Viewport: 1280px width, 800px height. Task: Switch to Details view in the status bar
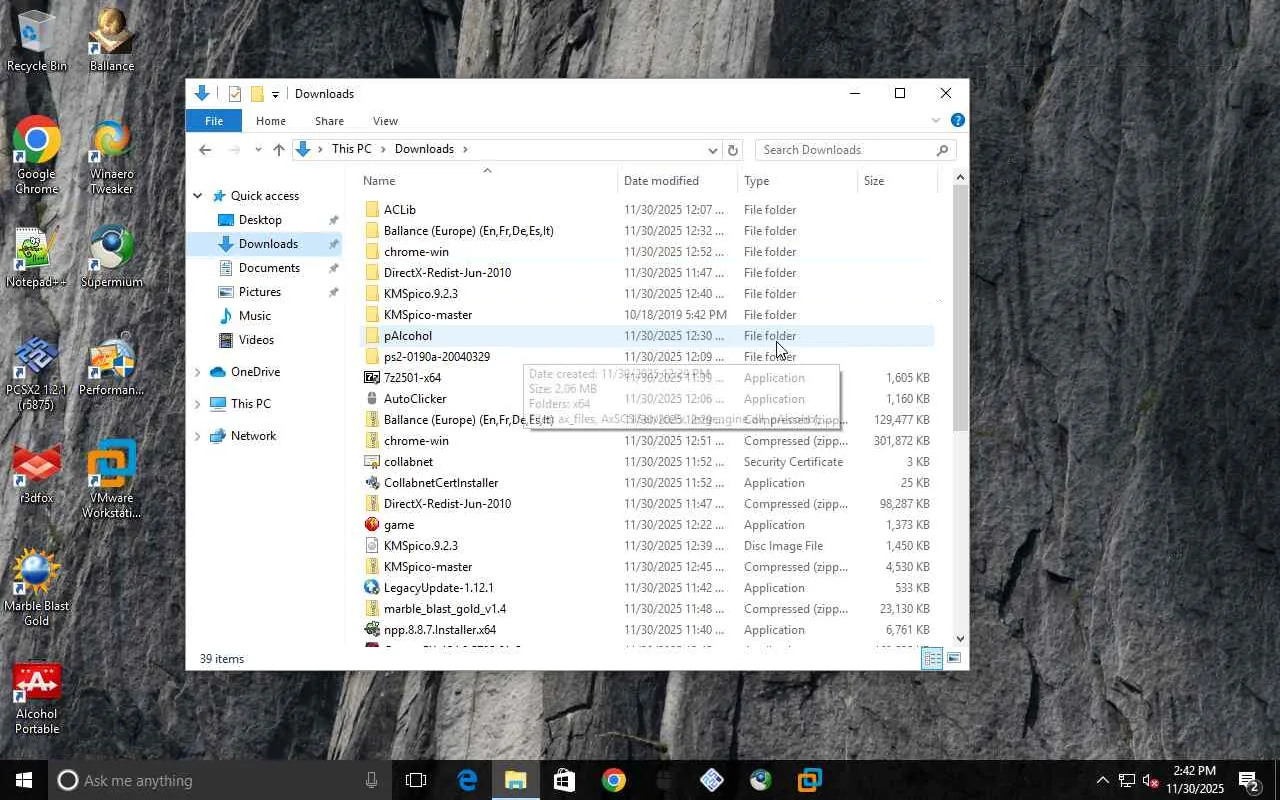931,658
